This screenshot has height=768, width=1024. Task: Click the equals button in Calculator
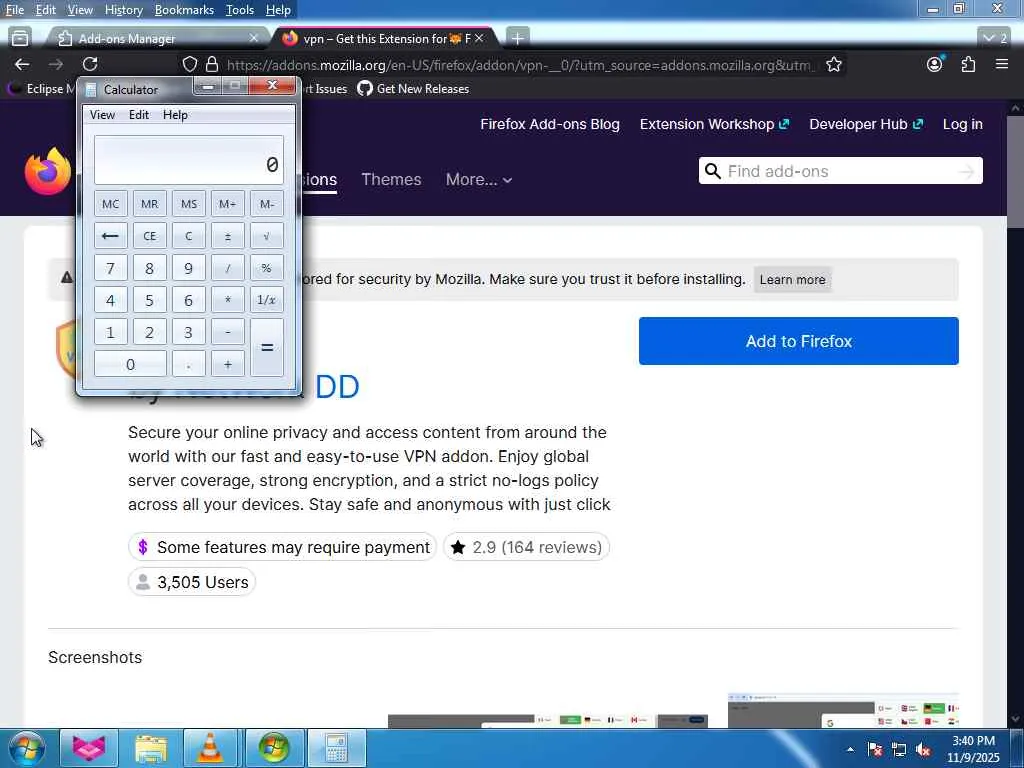[266, 347]
